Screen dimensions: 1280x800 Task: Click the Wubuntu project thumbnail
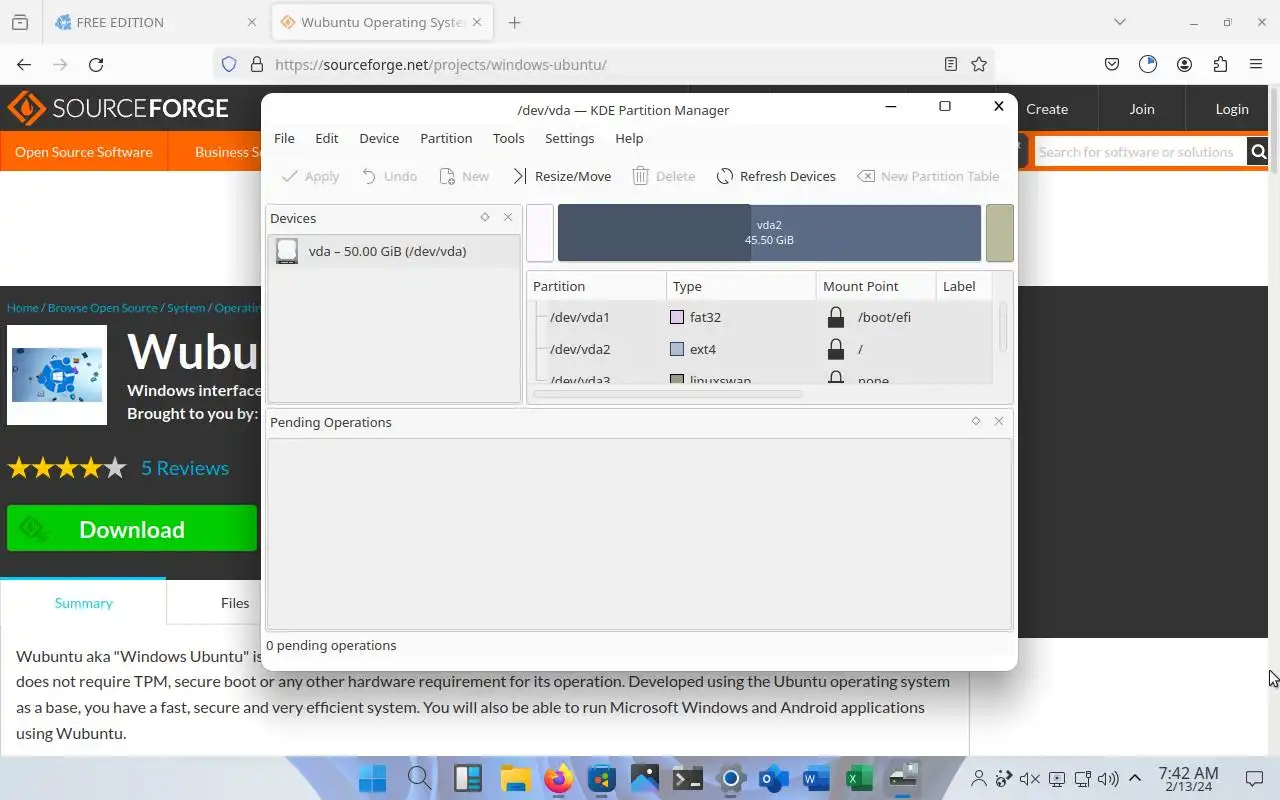tap(57, 375)
